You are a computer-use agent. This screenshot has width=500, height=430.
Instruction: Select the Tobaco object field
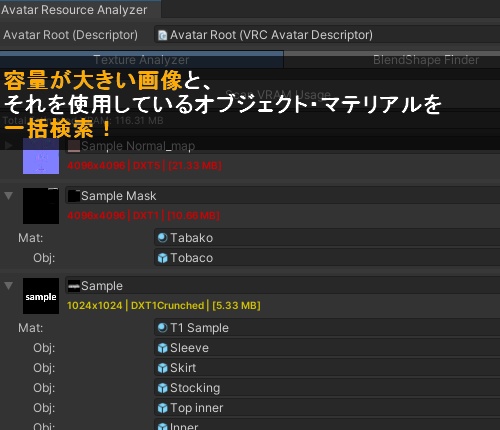click(x=327, y=258)
